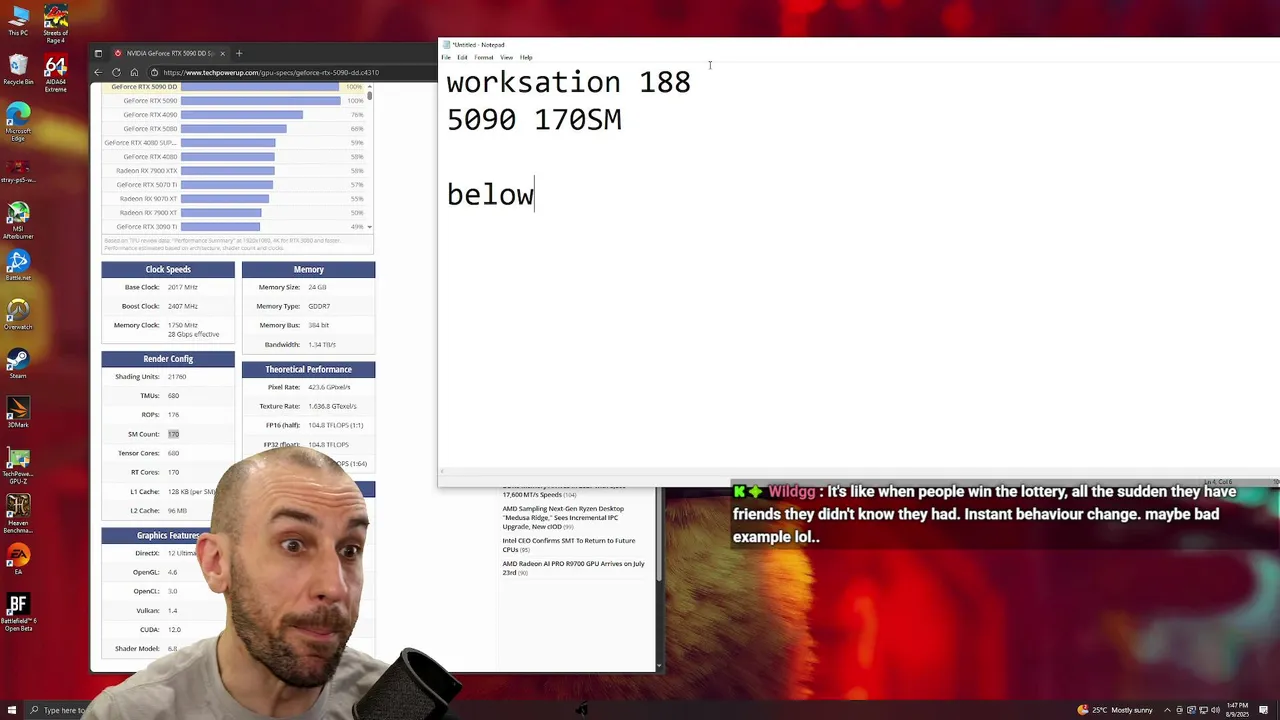Screen dimensions: 1280x720
Task: Launch the Battlefield 6 Open Beta shortcut
Action: (18, 612)
